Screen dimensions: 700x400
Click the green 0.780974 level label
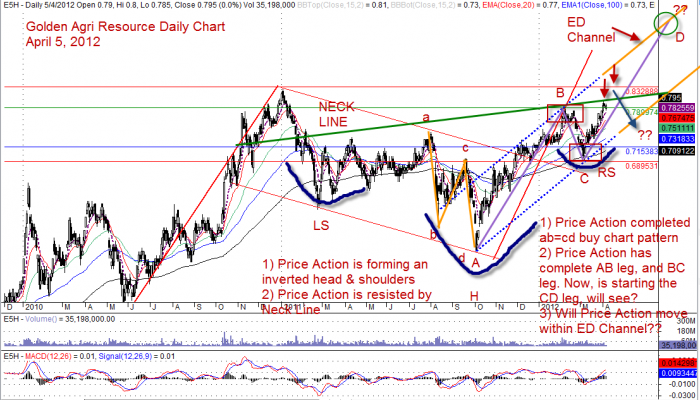[x=642, y=112]
